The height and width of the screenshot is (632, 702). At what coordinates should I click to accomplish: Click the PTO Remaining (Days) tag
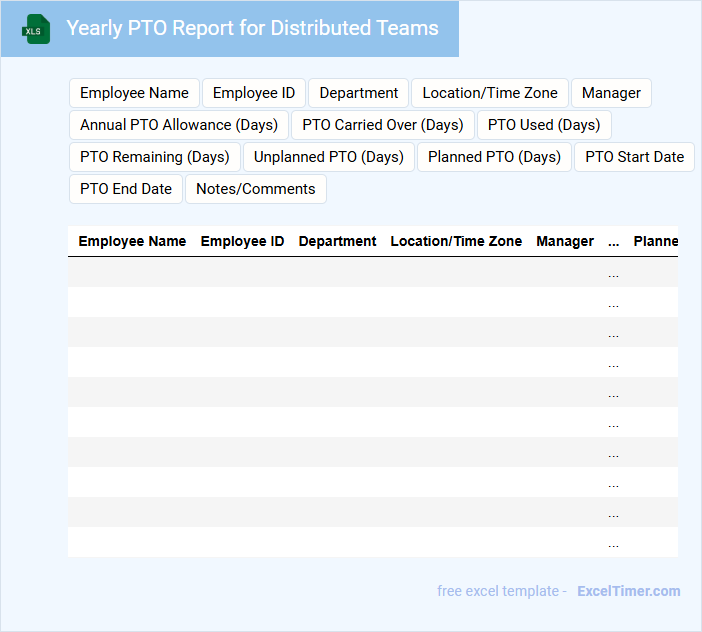click(155, 157)
